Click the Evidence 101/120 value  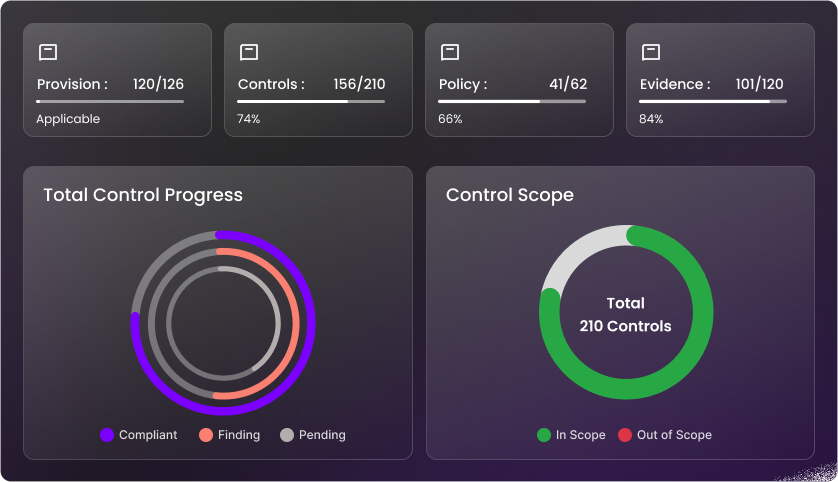pos(760,85)
